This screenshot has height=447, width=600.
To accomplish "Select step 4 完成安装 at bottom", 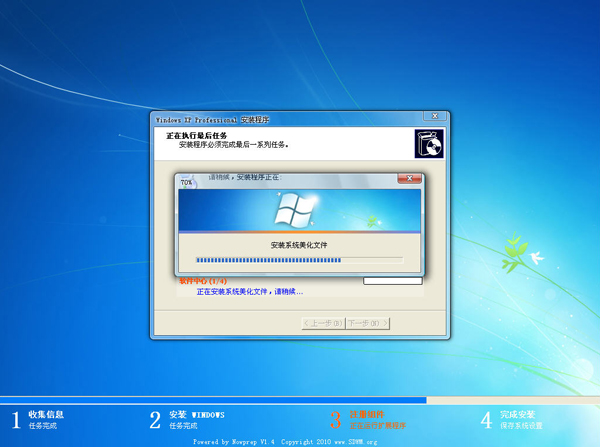I will (512, 420).
